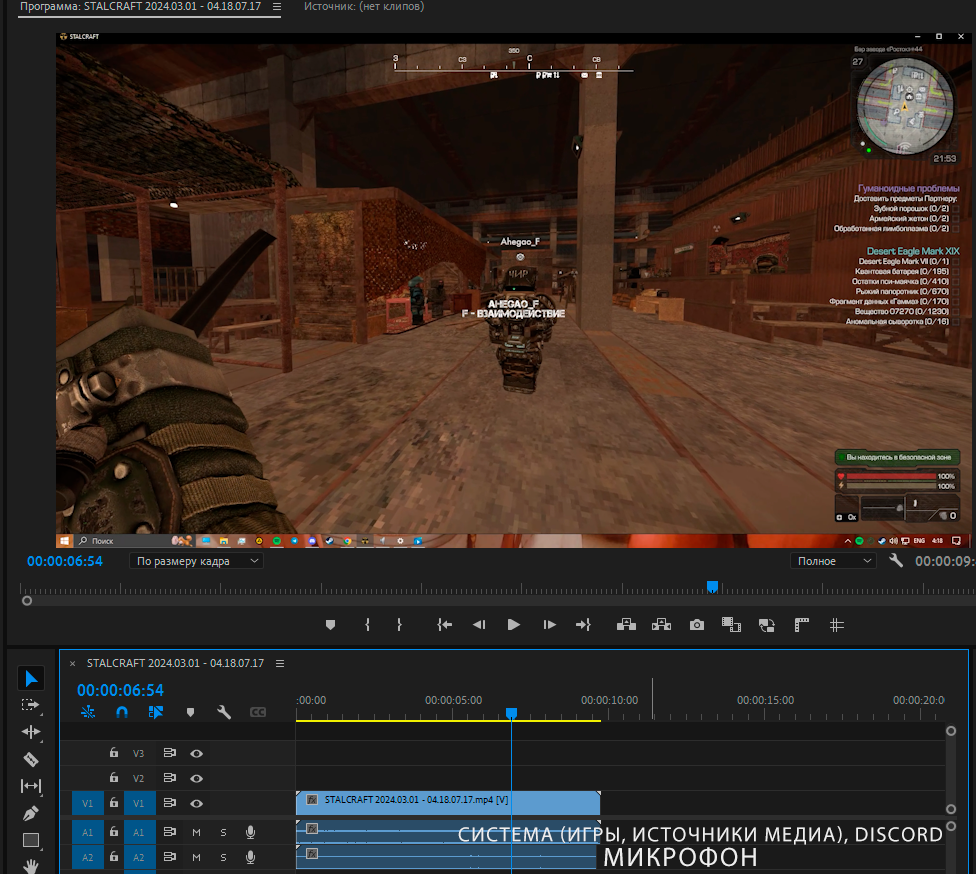The width and height of the screenshot is (976, 874).
Task: Go to In point
Action: tap(444, 625)
